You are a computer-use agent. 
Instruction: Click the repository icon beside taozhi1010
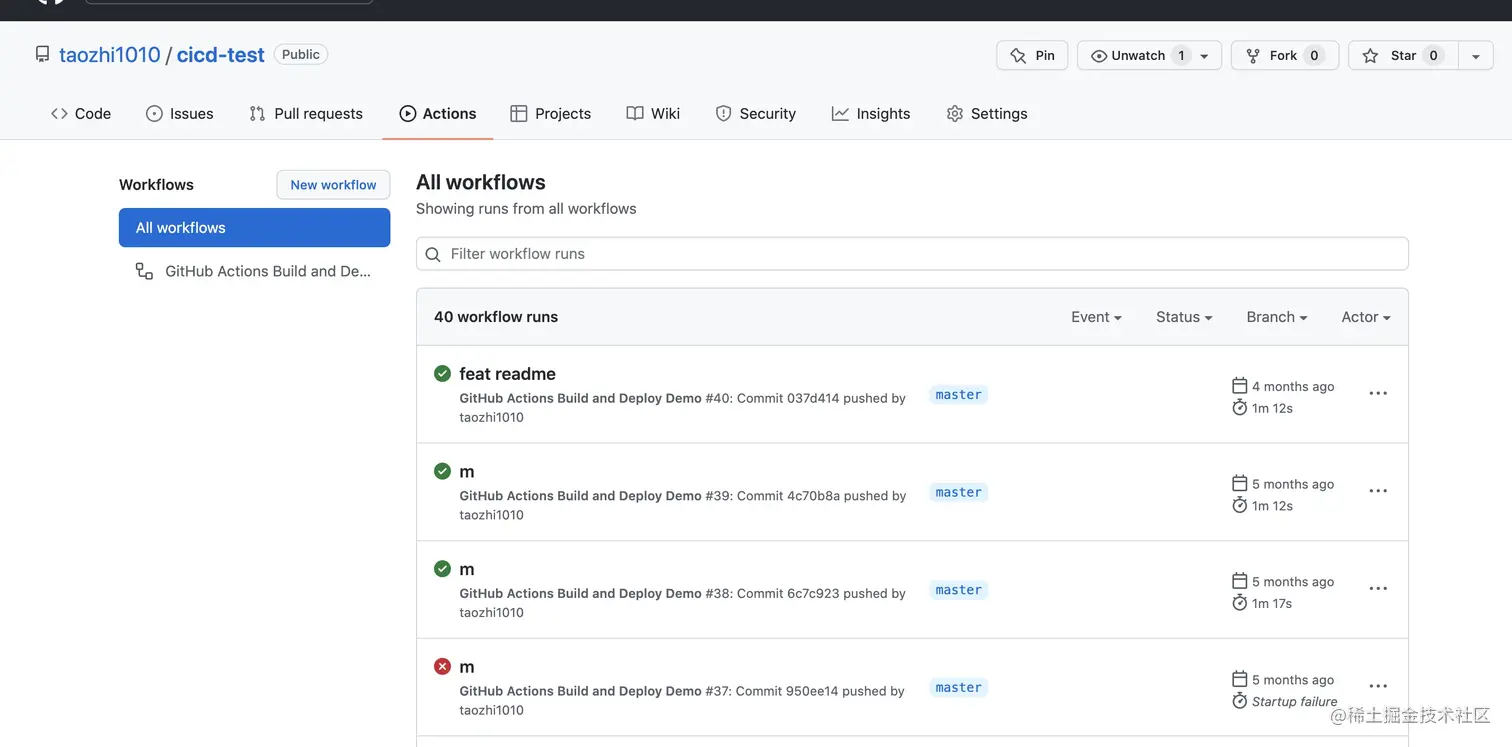coord(42,55)
